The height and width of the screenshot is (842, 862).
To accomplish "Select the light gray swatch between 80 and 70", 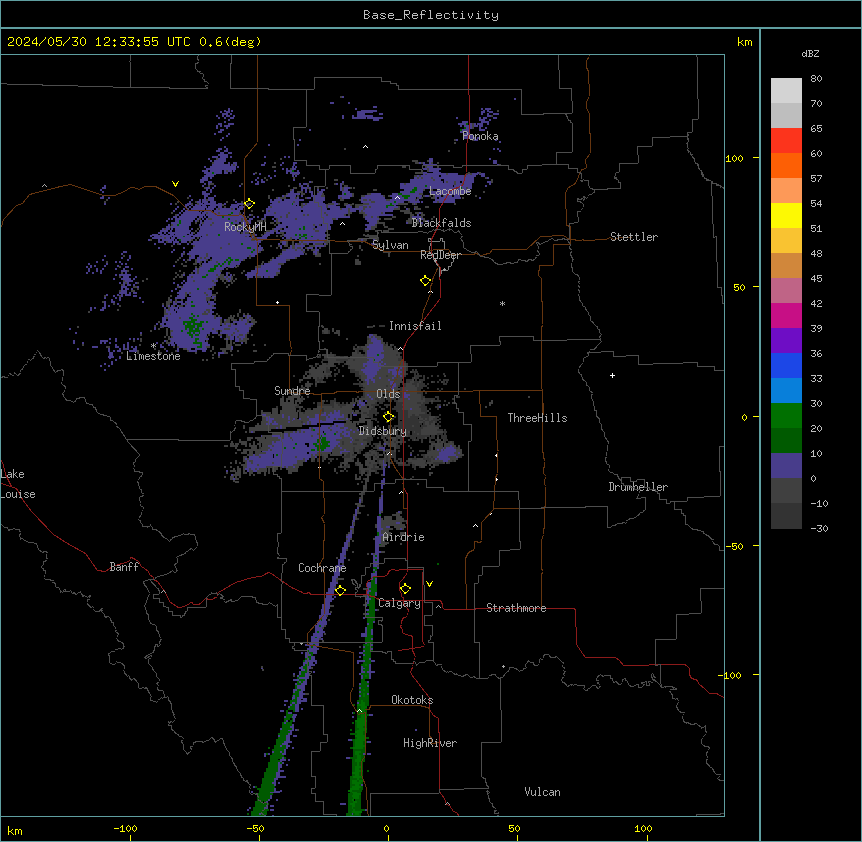I will tap(786, 91).
